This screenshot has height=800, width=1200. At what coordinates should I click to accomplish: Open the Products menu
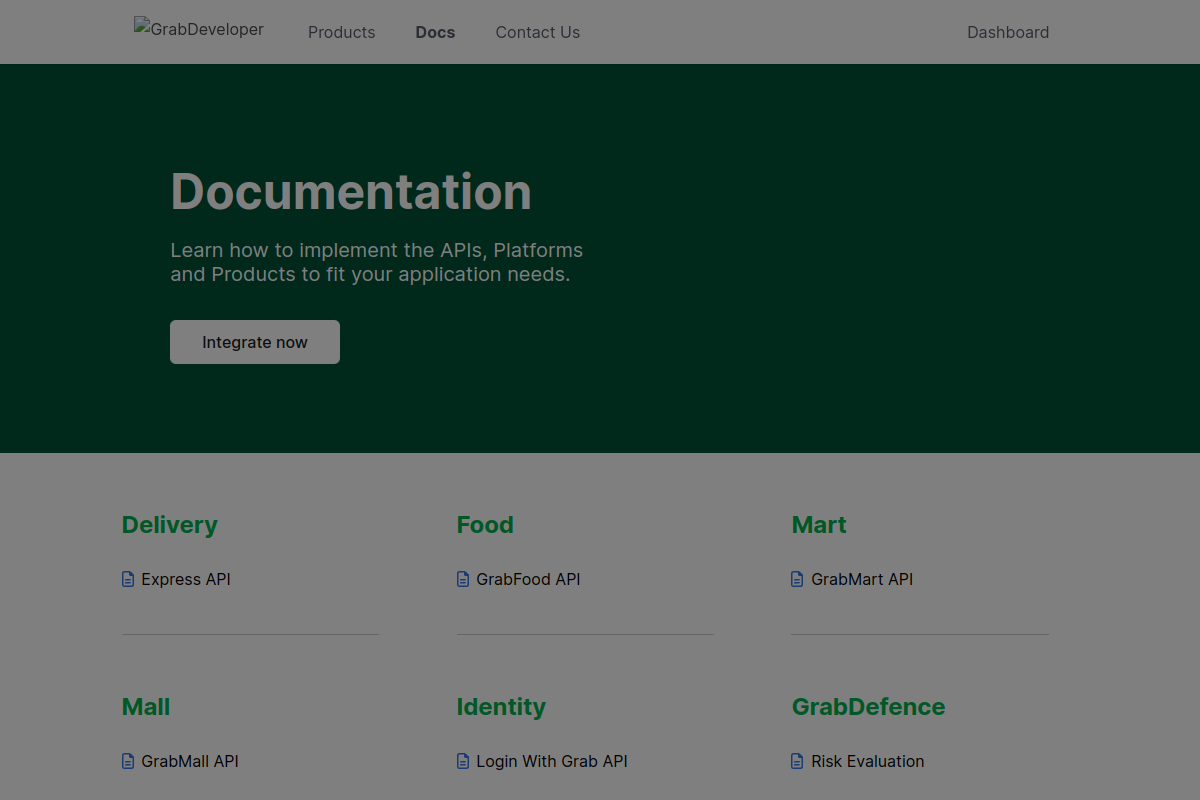click(x=342, y=32)
